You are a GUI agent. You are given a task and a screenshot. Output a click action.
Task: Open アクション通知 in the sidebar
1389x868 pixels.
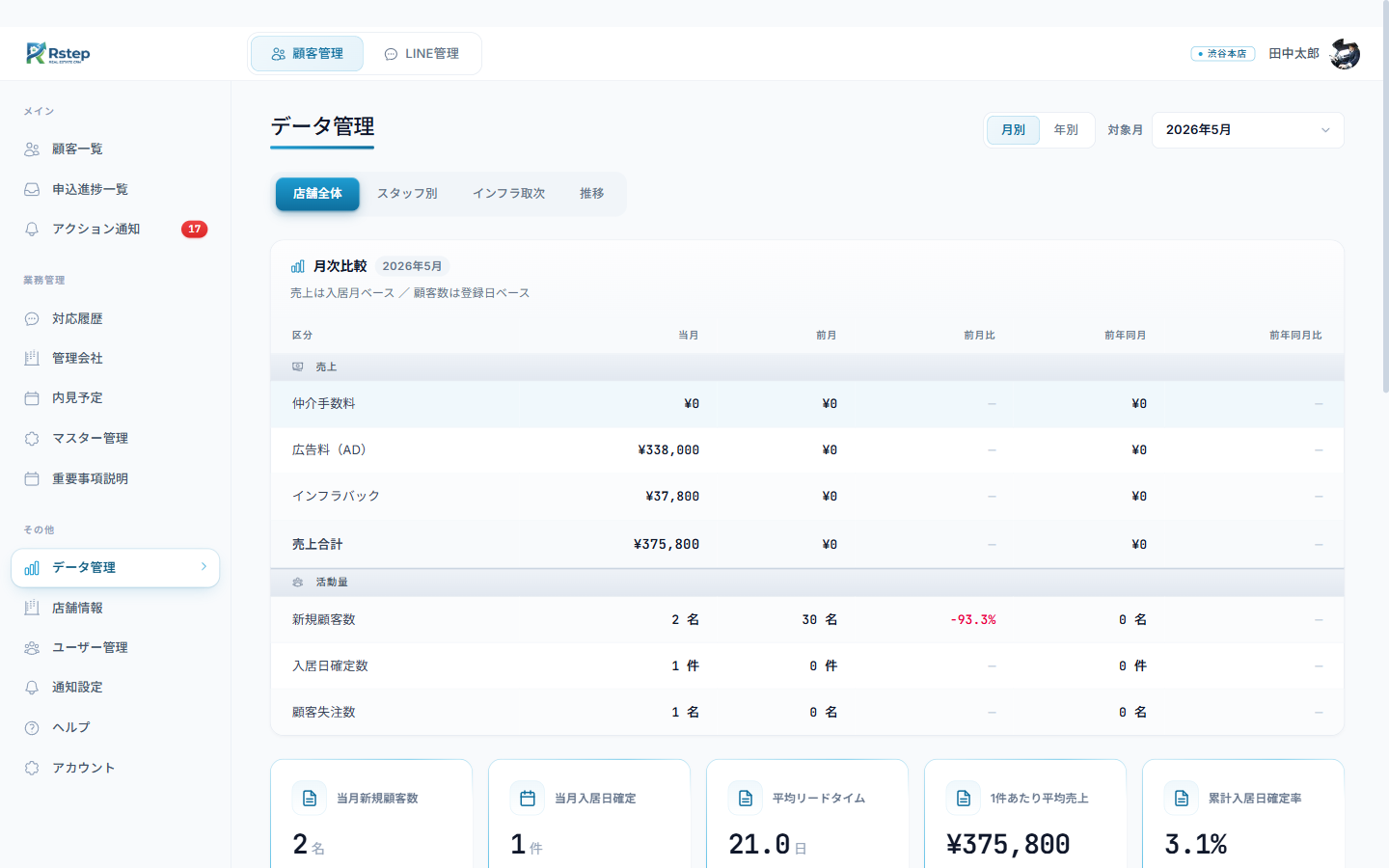click(115, 230)
